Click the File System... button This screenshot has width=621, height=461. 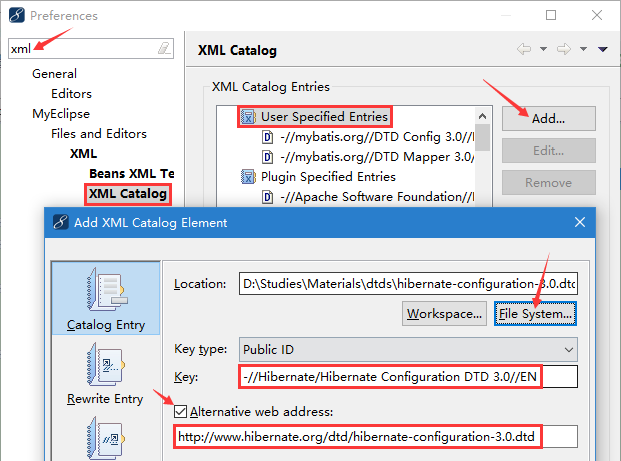click(535, 314)
